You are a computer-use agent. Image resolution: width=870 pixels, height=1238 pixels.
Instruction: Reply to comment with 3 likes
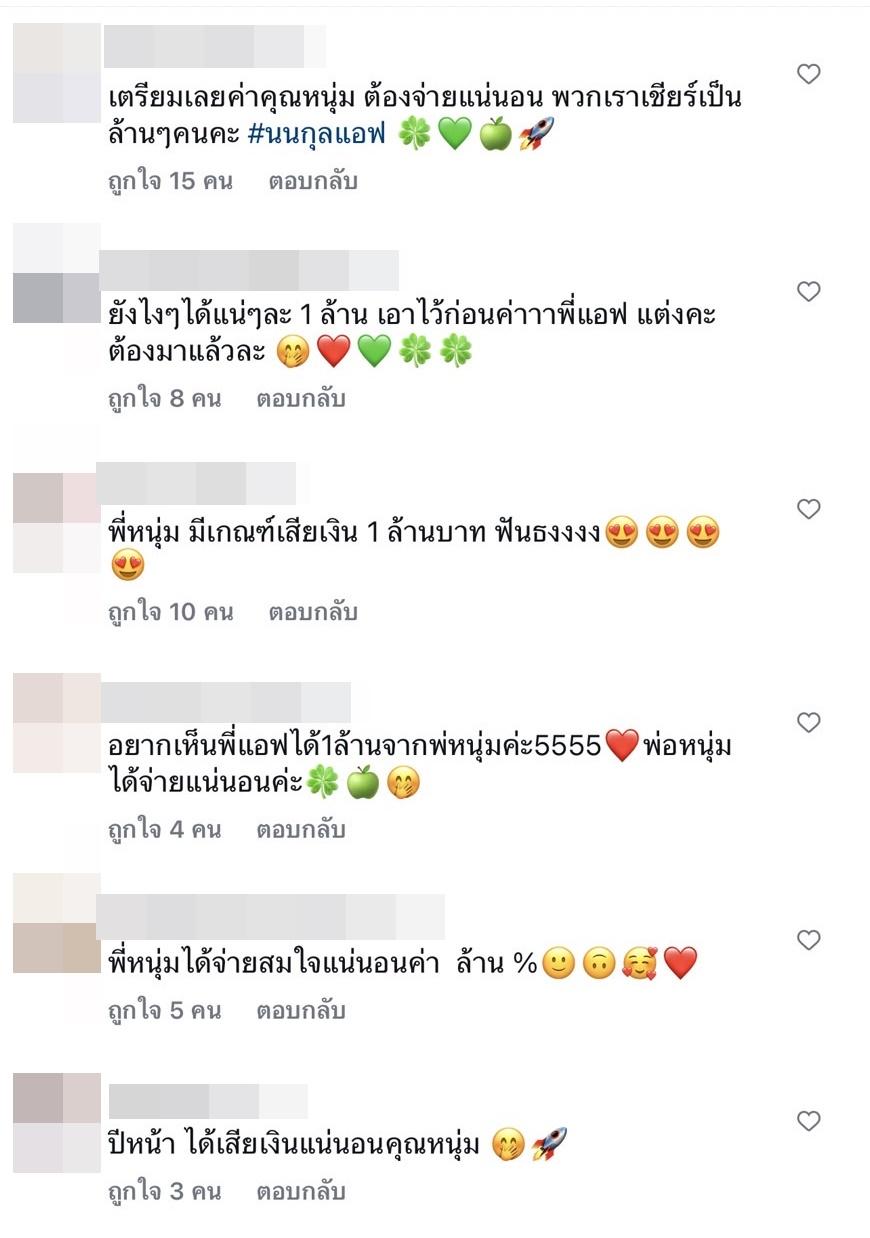(301, 1192)
